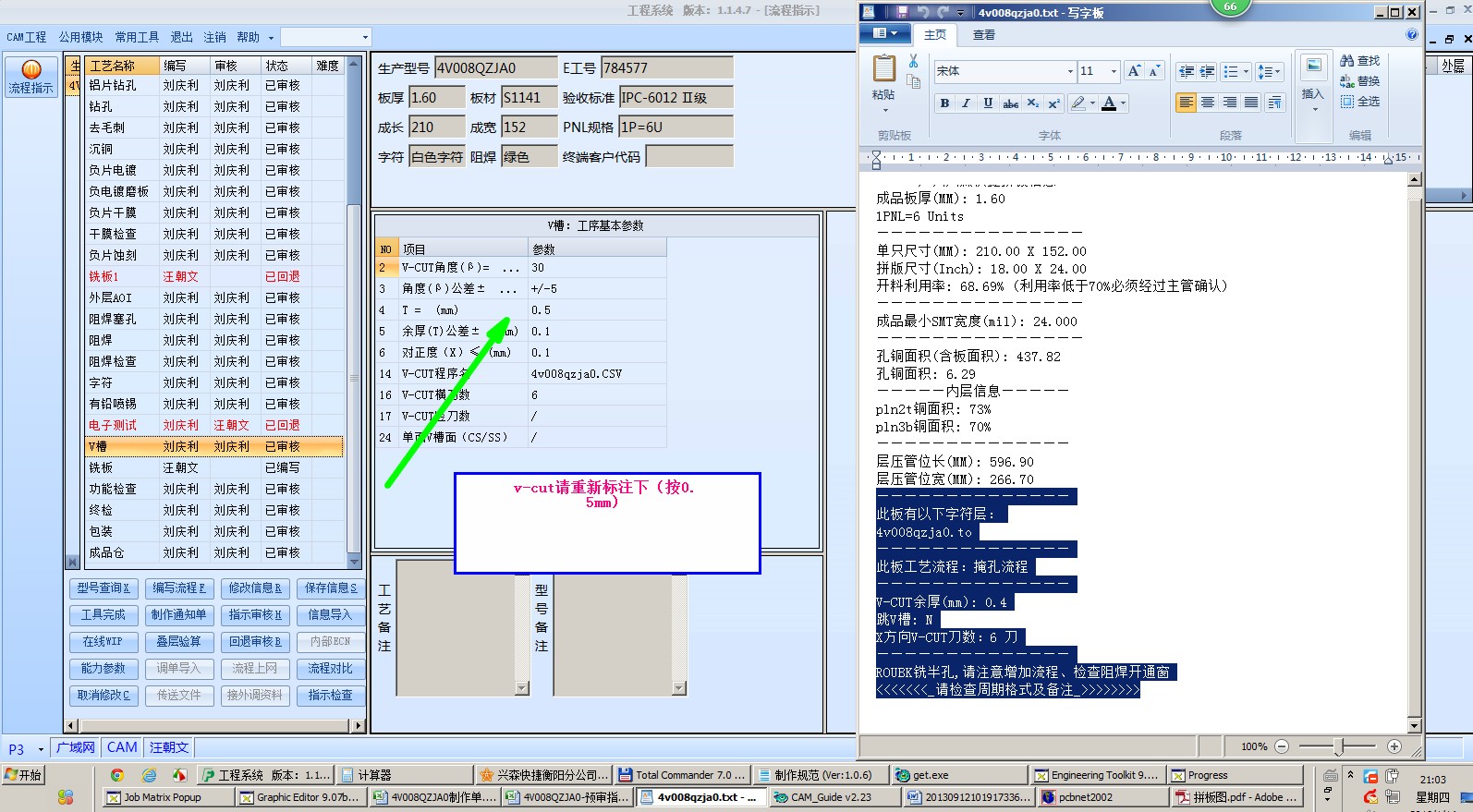
Task: Click 型号查询X button
Action: coord(103,588)
